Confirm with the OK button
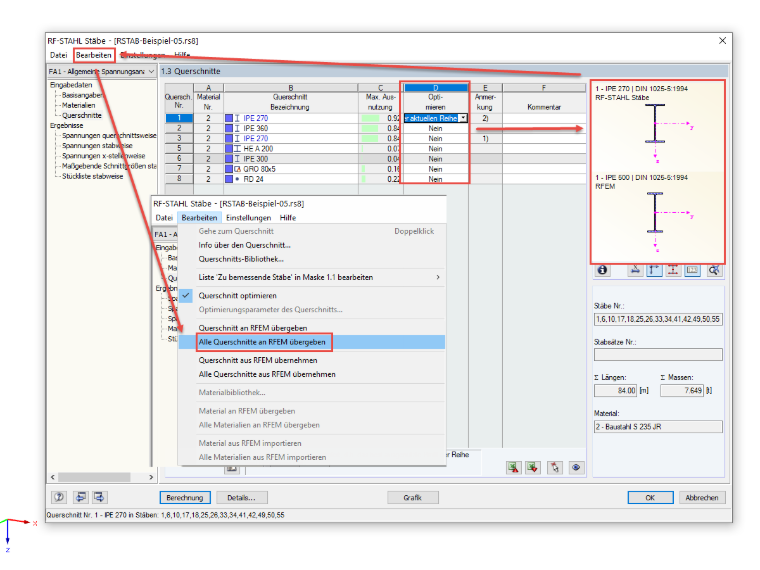The width and height of the screenshot is (760, 570). (x=650, y=498)
